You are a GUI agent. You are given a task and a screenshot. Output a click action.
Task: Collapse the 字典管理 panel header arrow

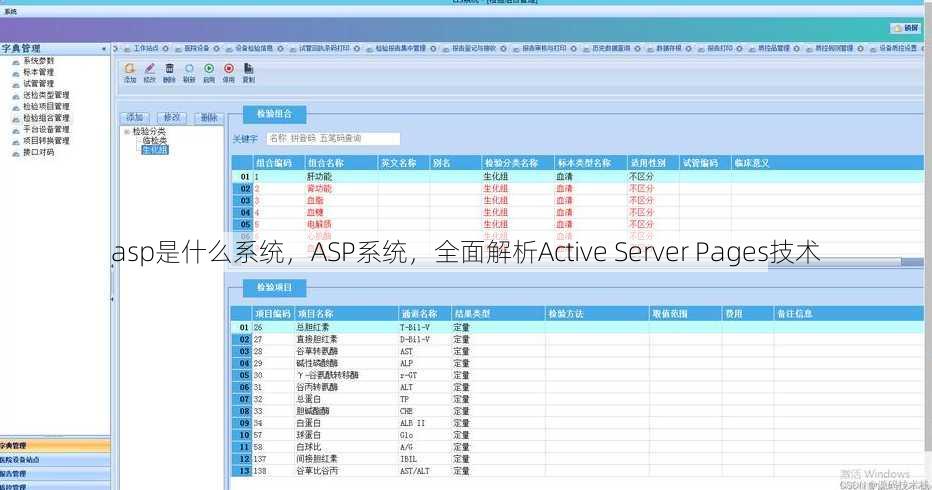(104, 49)
